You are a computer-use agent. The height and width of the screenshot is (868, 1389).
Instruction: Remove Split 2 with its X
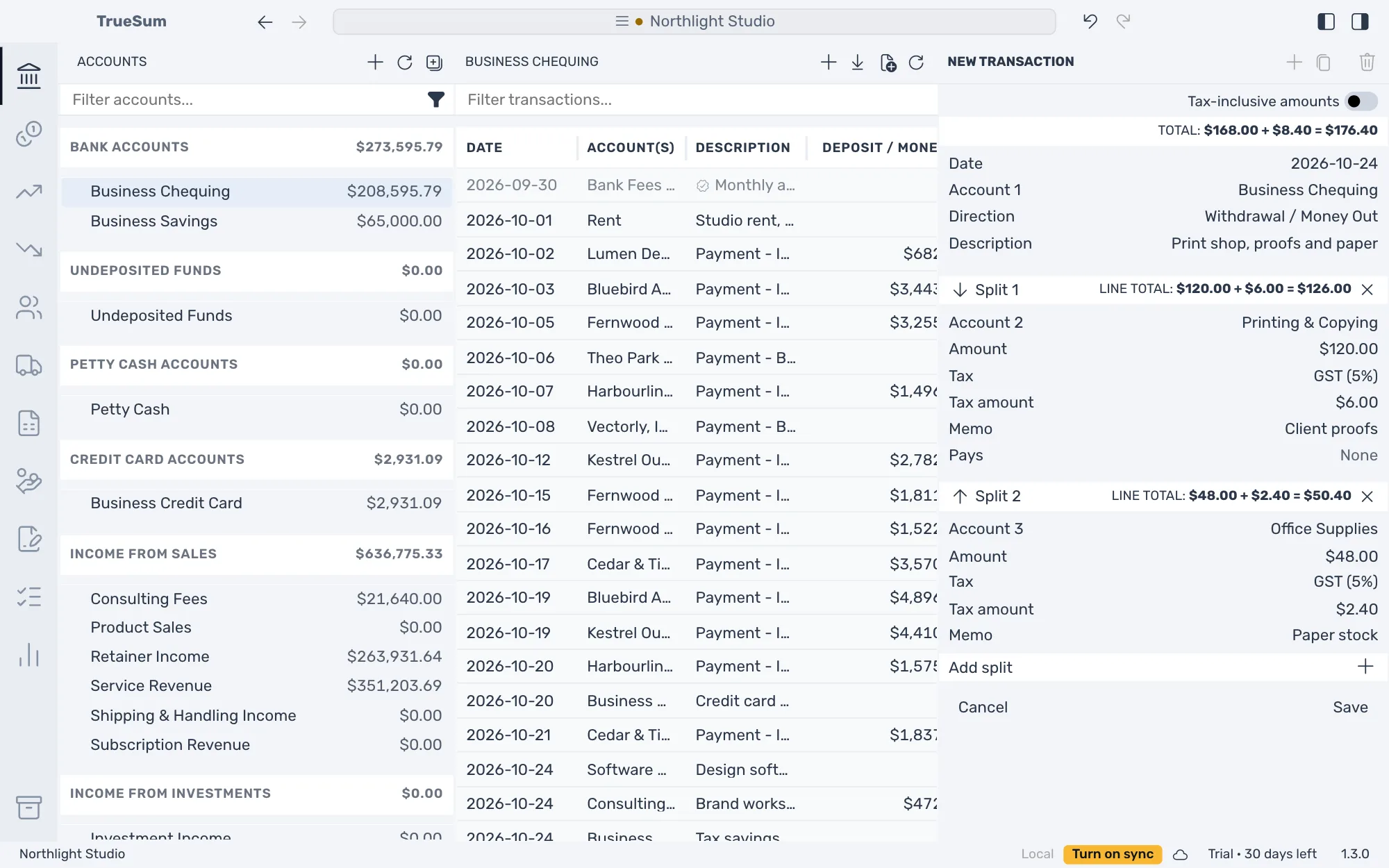tap(1367, 496)
